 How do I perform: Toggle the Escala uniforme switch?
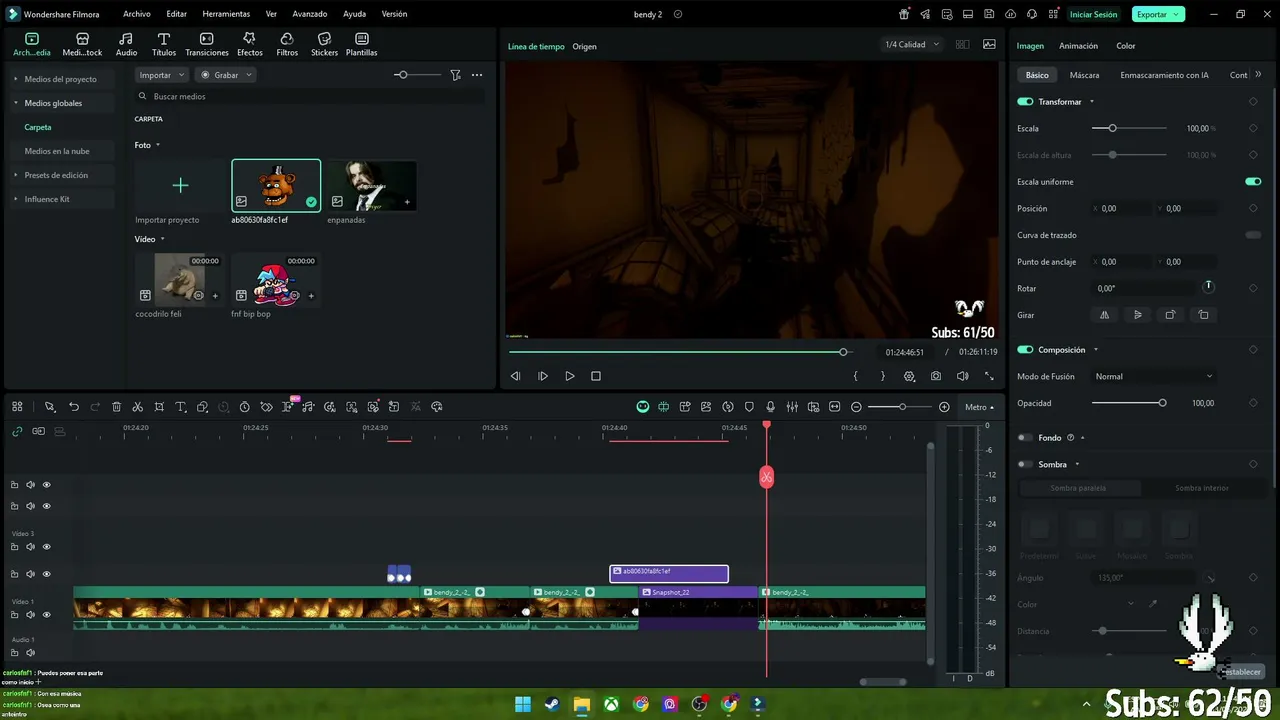1253,182
